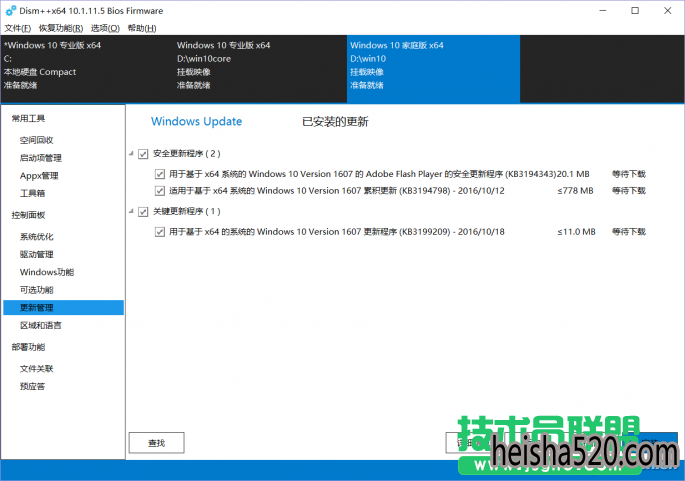Select the Windows 10 专业版 C: local disk image
This screenshot has width=685, height=481.
[87, 69]
